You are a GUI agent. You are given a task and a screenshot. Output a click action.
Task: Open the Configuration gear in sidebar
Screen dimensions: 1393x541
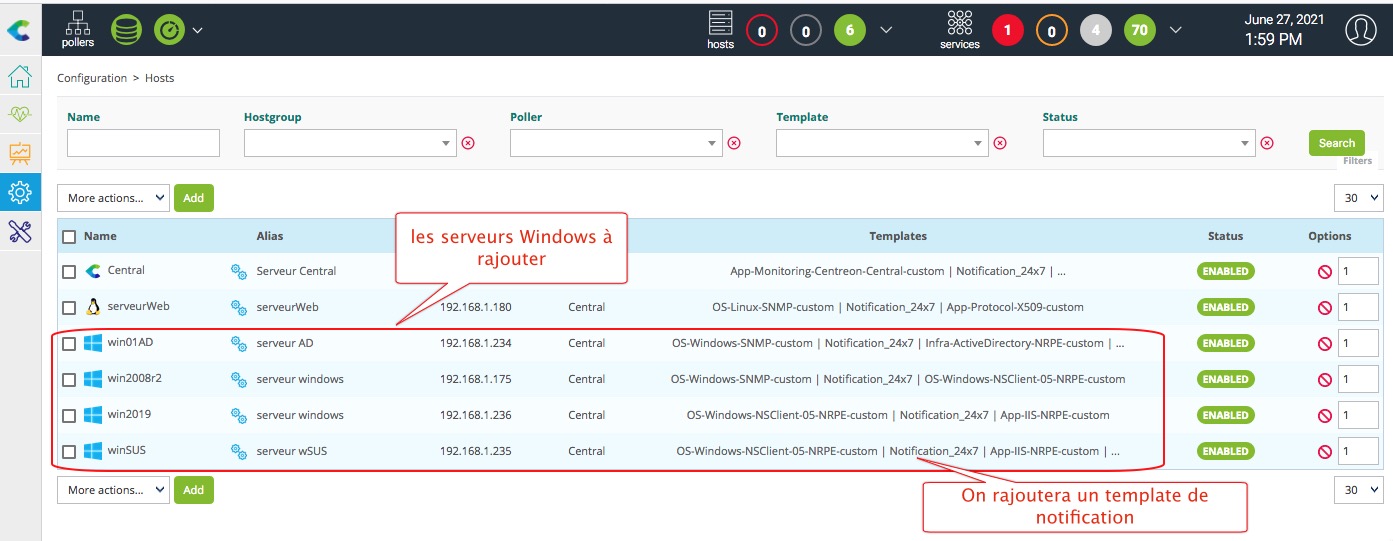tap(20, 191)
